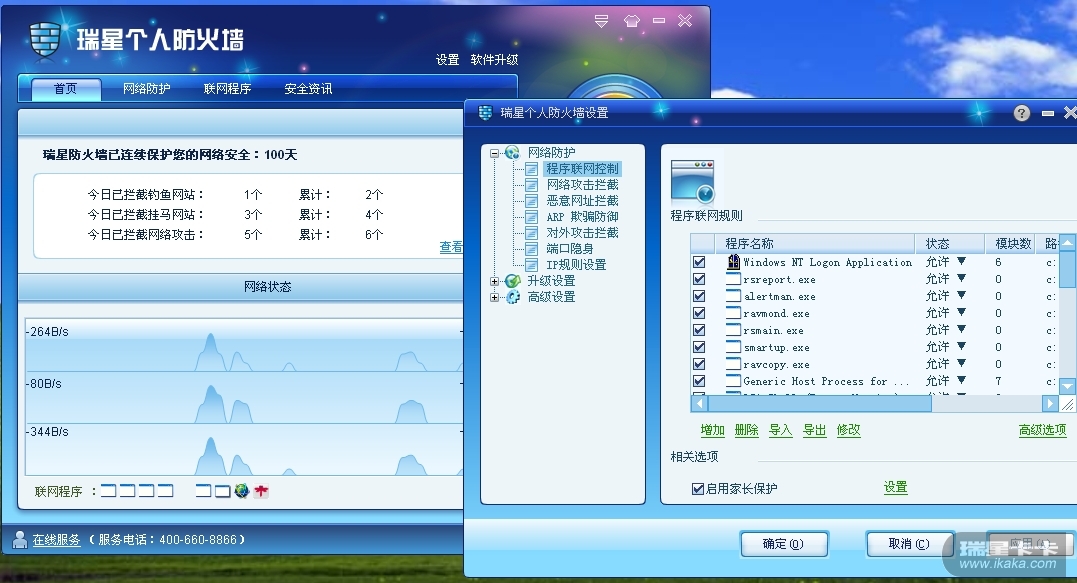Open status dropdown for Windows NT Logon Application

coord(962,261)
